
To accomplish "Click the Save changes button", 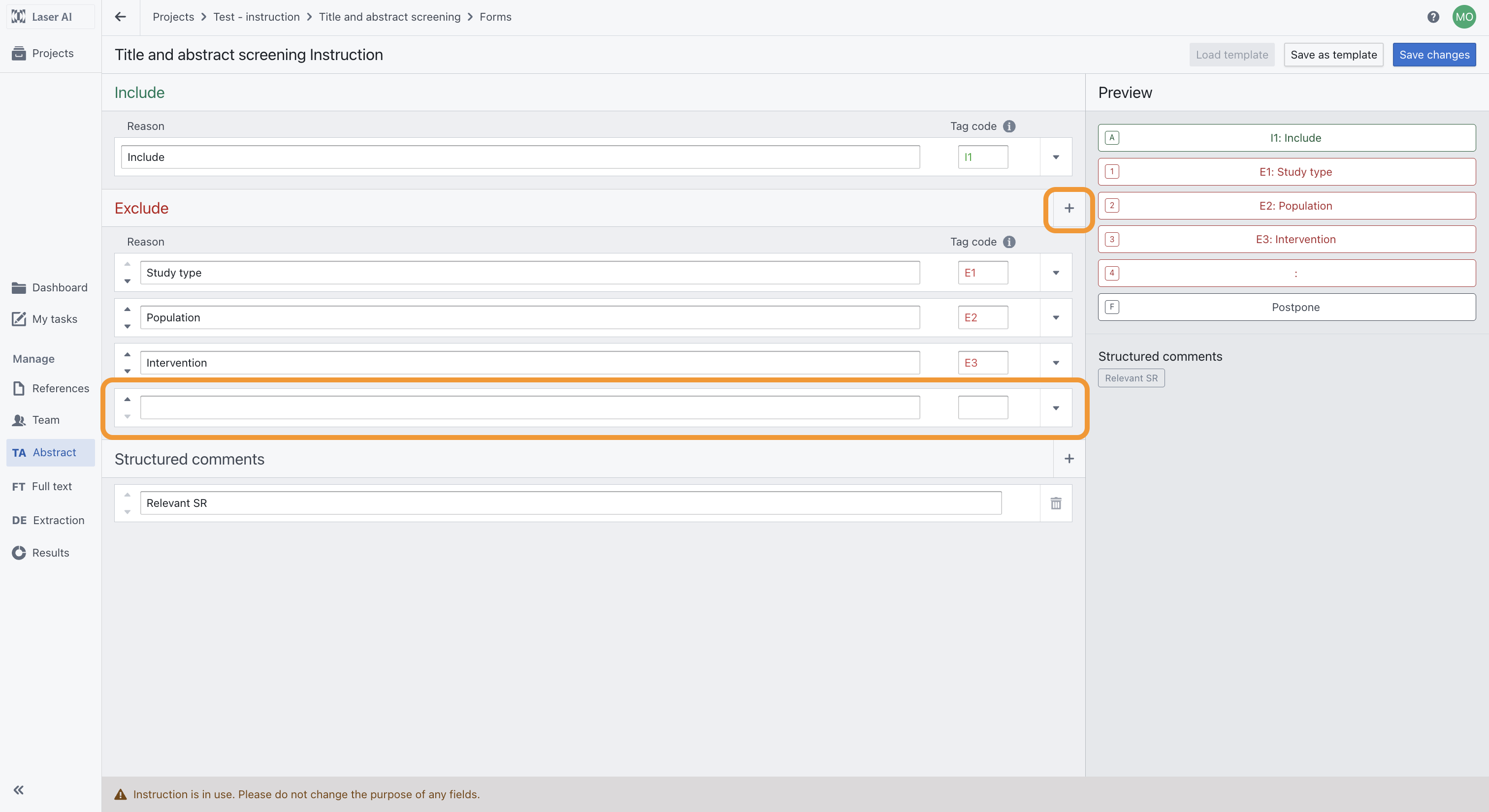I will pos(1433,55).
